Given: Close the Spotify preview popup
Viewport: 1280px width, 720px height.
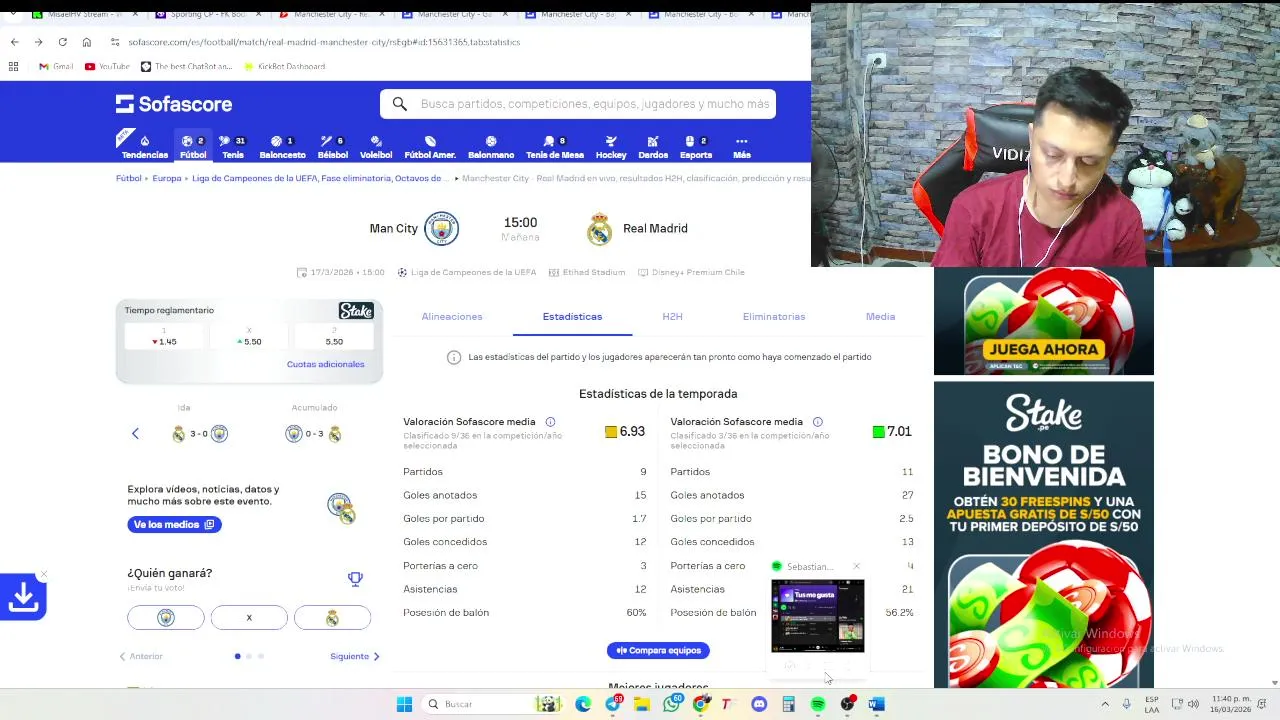Looking at the screenshot, I should 856,566.
